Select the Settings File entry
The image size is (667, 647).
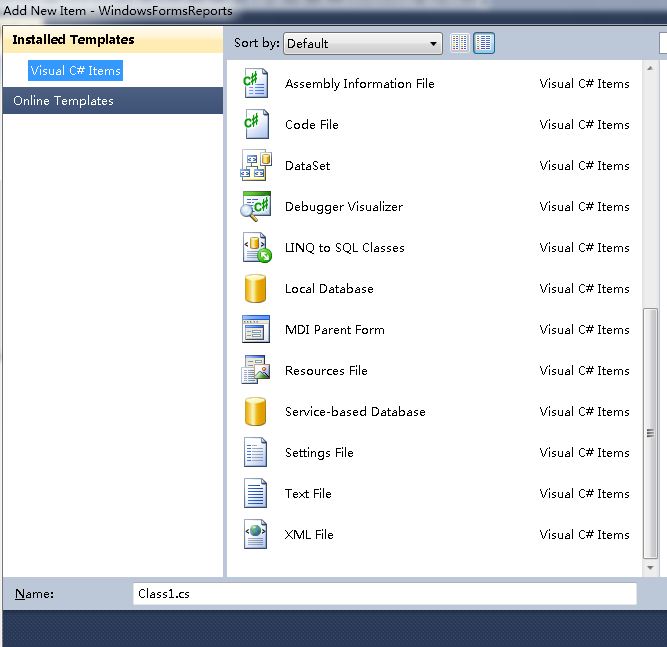(x=319, y=453)
